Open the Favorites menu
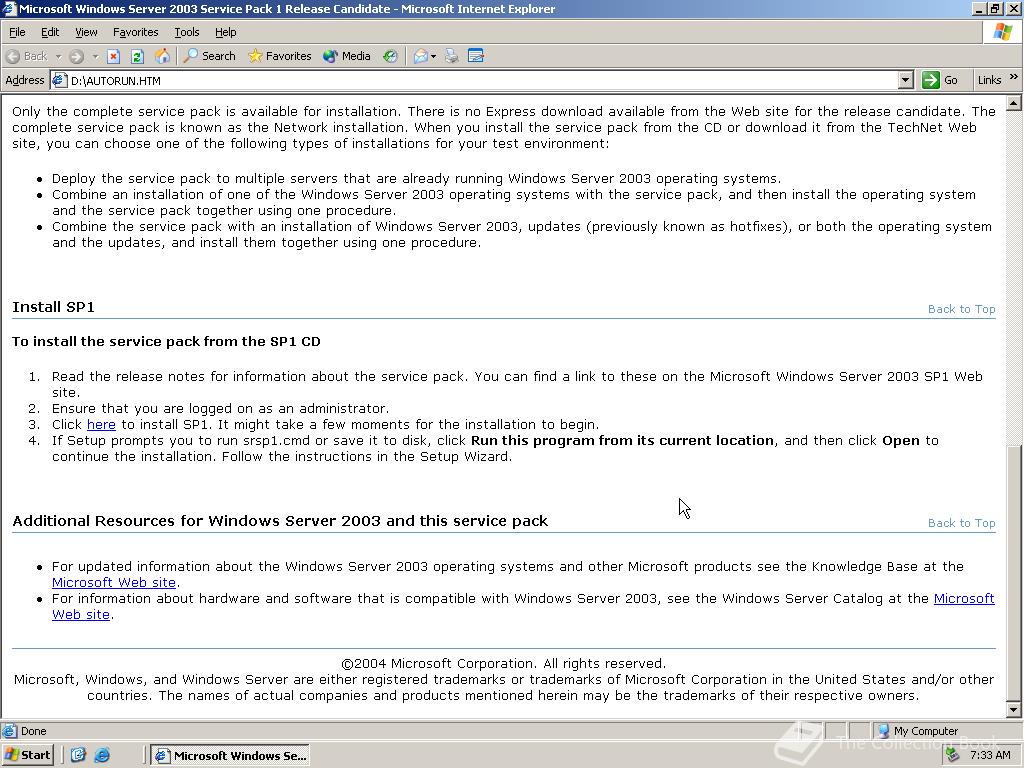The height and width of the screenshot is (768, 1024). (x=135, y=32)
